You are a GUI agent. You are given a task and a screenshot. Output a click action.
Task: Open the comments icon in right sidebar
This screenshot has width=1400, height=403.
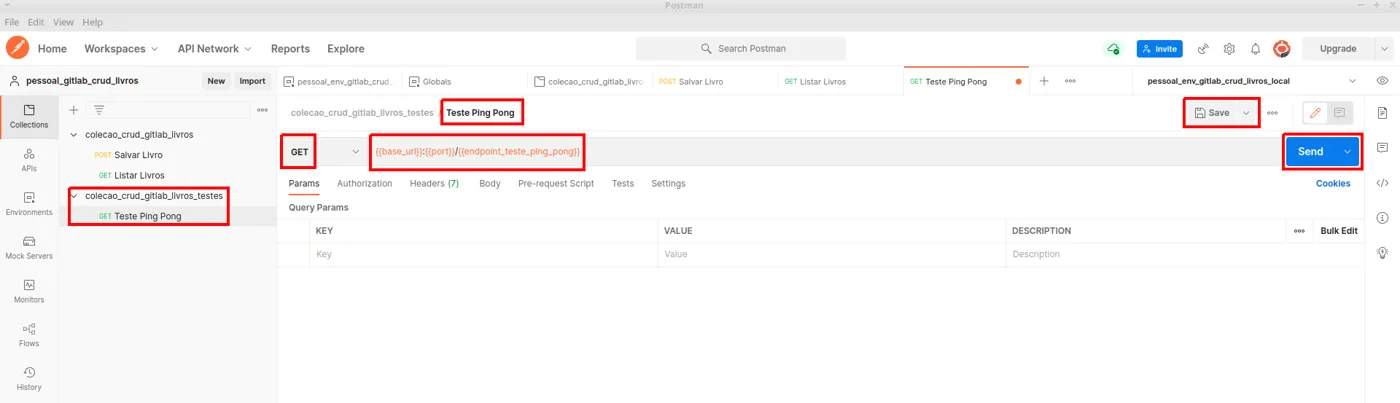(1382, 147)
